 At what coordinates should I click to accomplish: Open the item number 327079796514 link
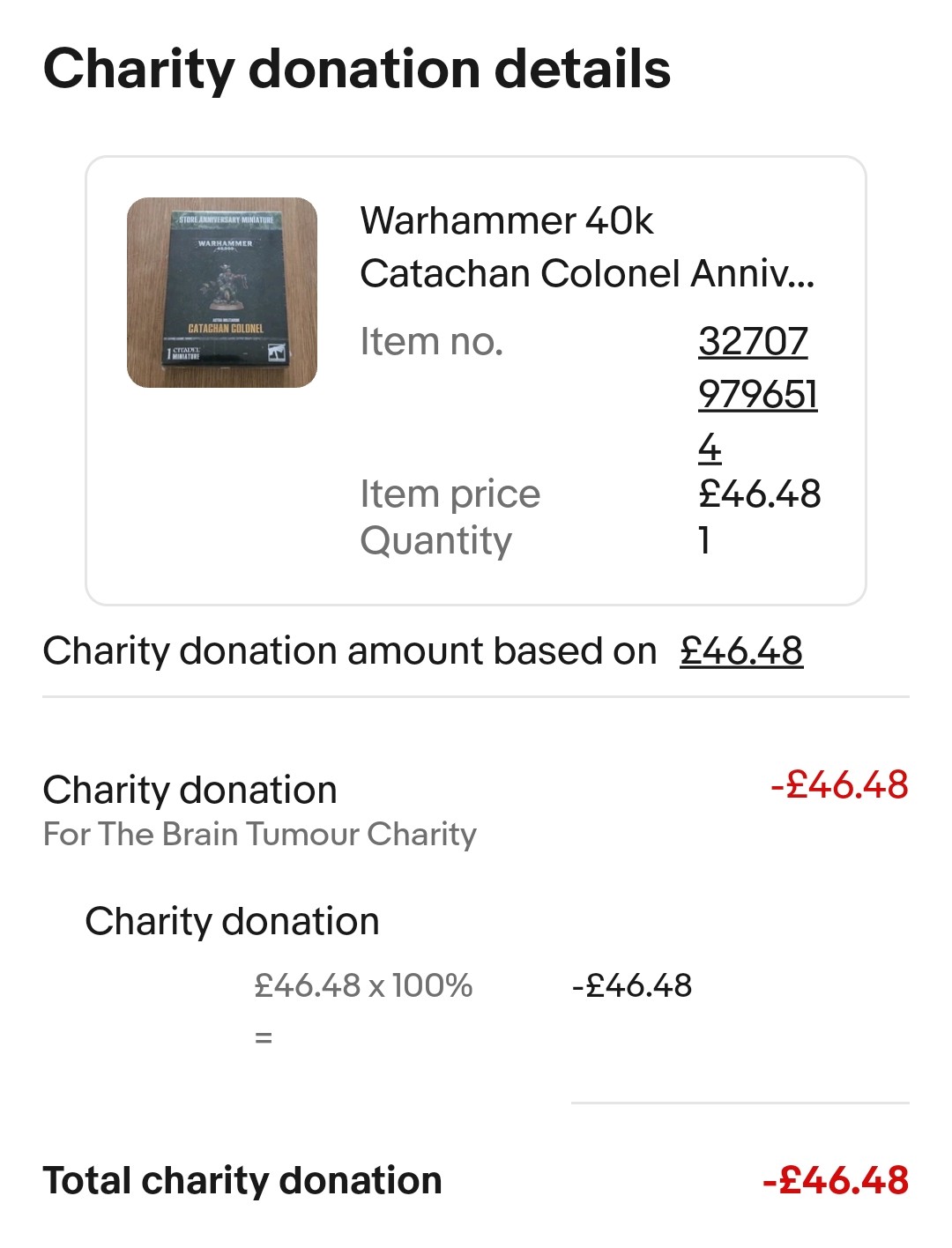point(756,394)
